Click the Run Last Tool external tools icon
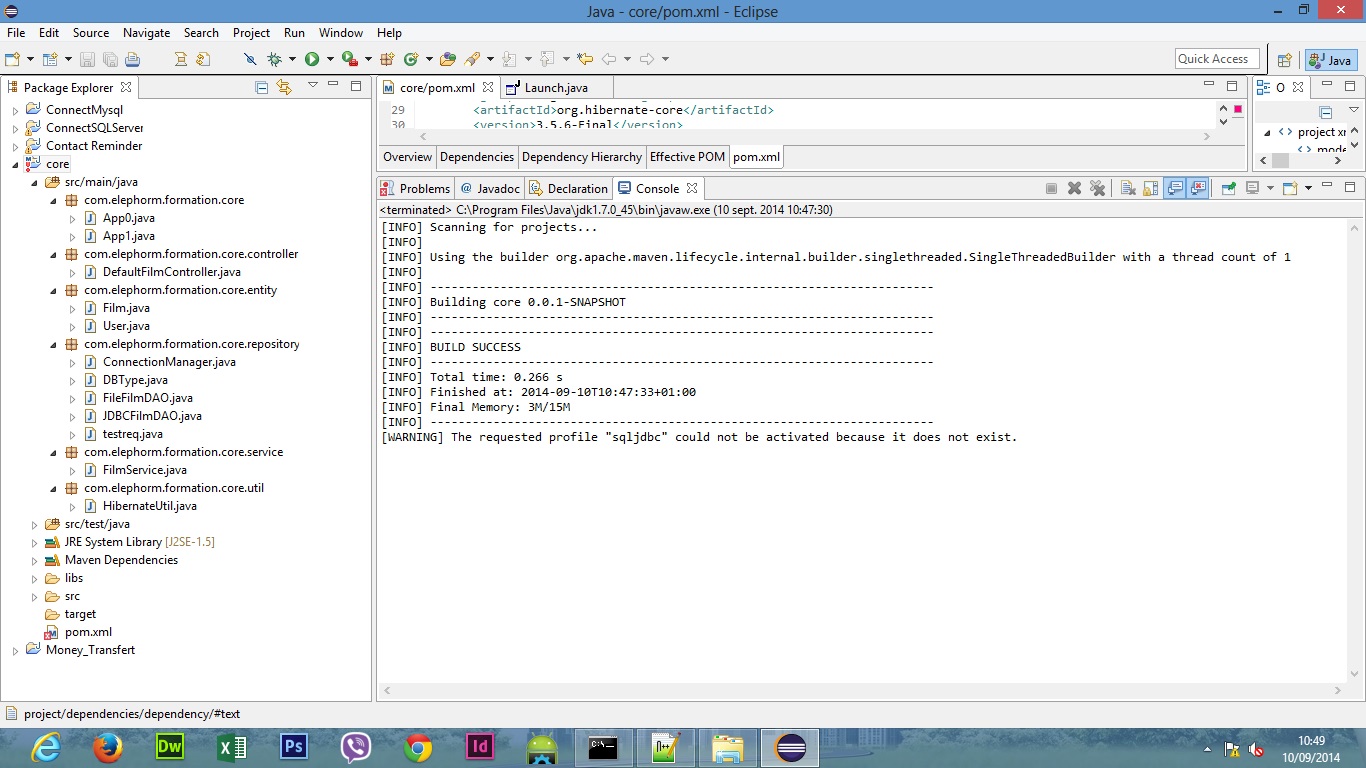The height and width of the screenshot is (768, 1366). coord(349,59)
